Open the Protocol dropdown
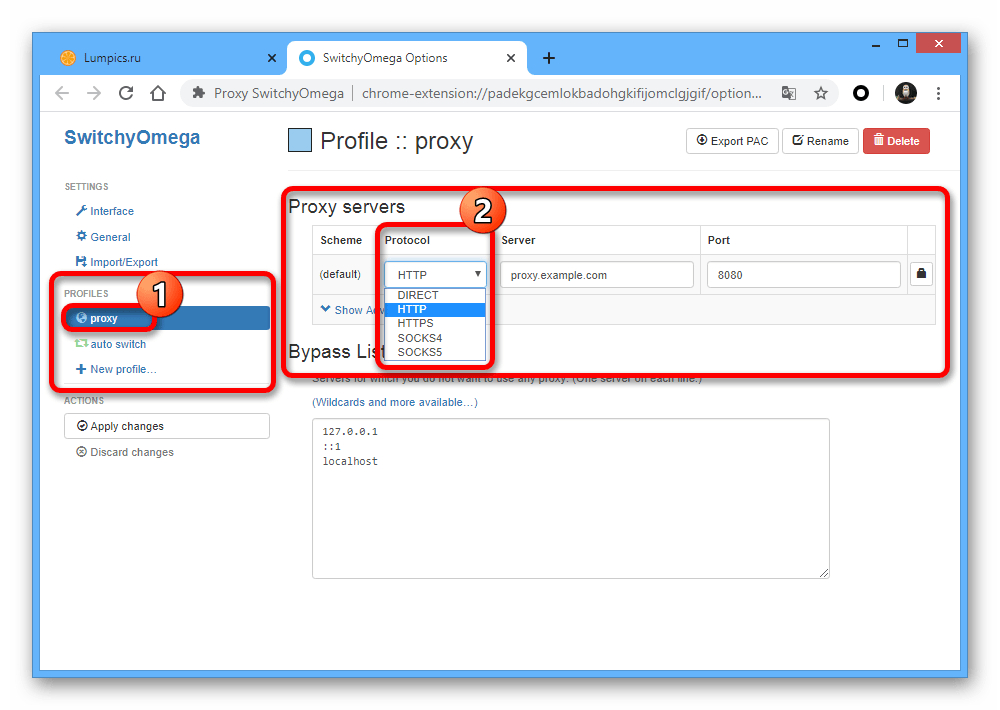Screen dimensions: 1000x710 (x=436, y=275)
